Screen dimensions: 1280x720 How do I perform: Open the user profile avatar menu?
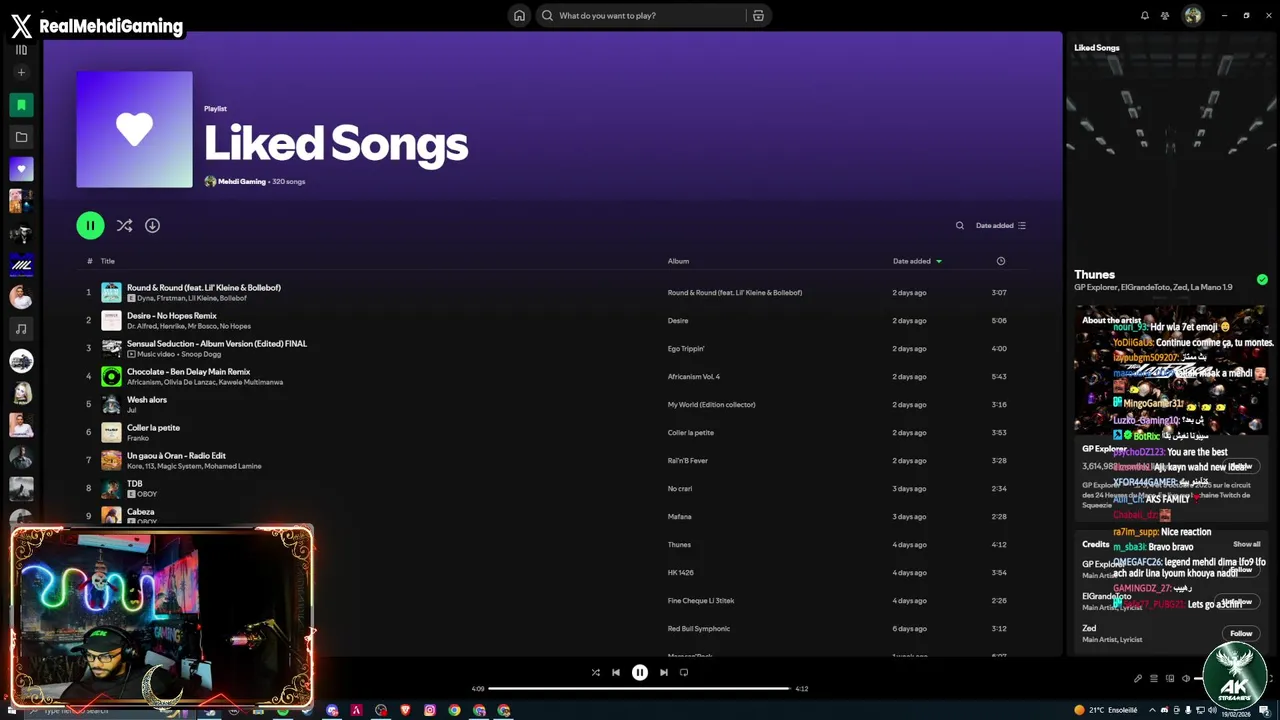[x=1193, y=15]
